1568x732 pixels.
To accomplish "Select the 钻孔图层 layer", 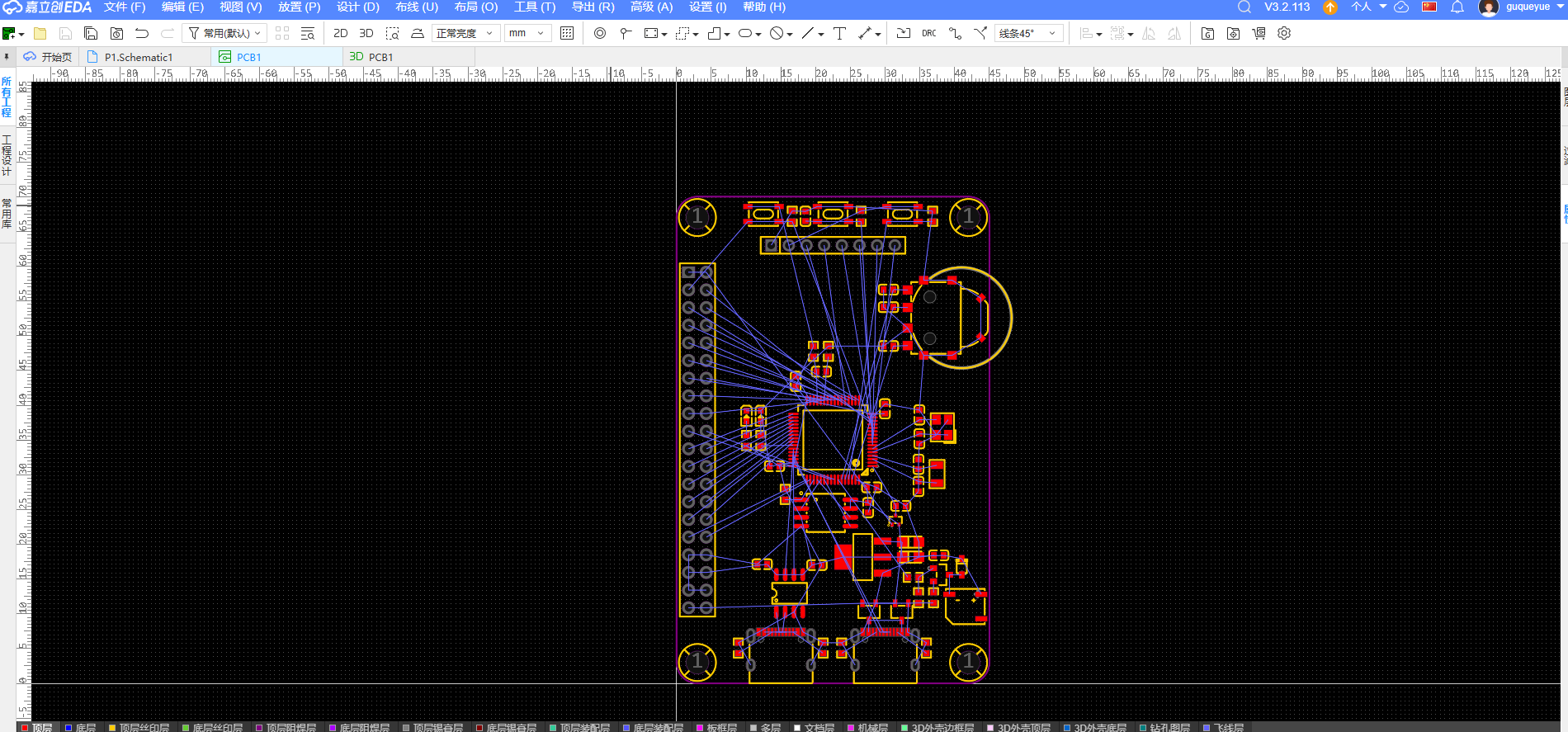I will point(1164,727).
